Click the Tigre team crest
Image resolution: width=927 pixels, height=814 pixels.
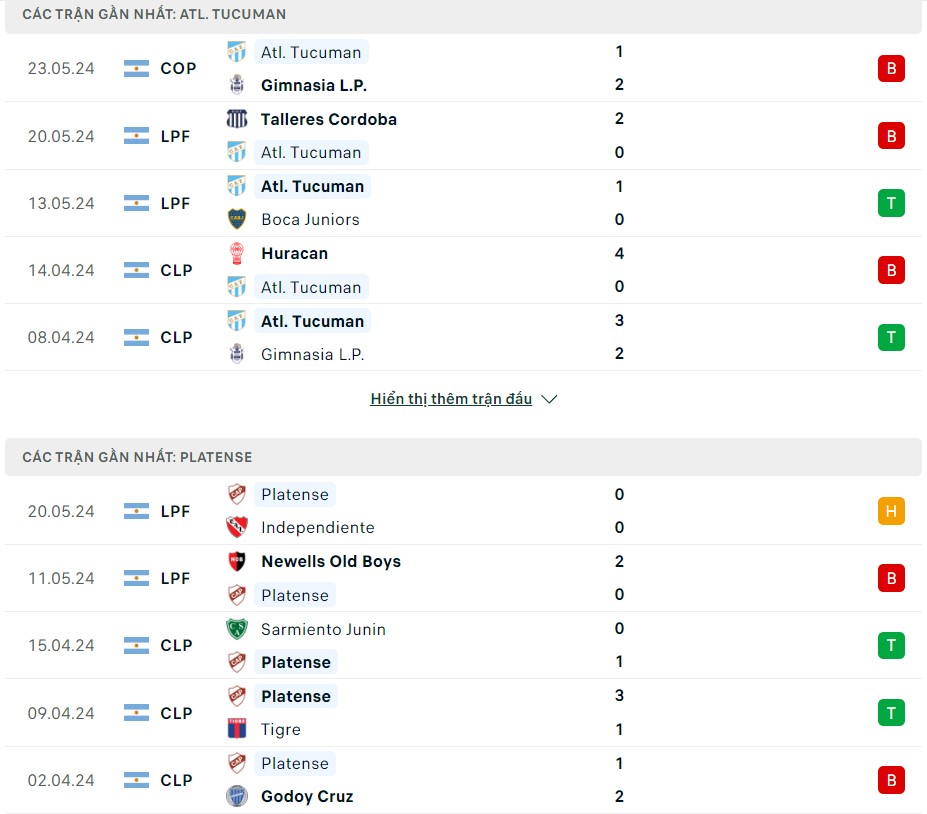[237, 730]
